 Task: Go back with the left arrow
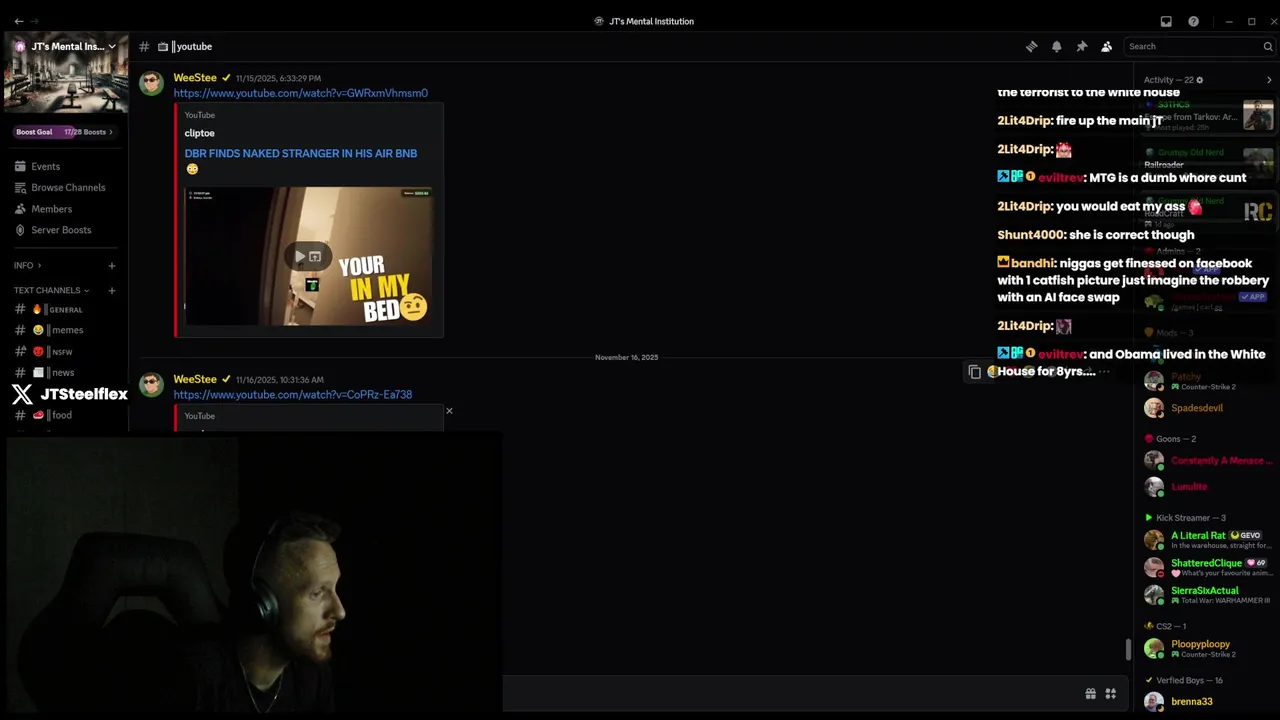click(18, 21)
